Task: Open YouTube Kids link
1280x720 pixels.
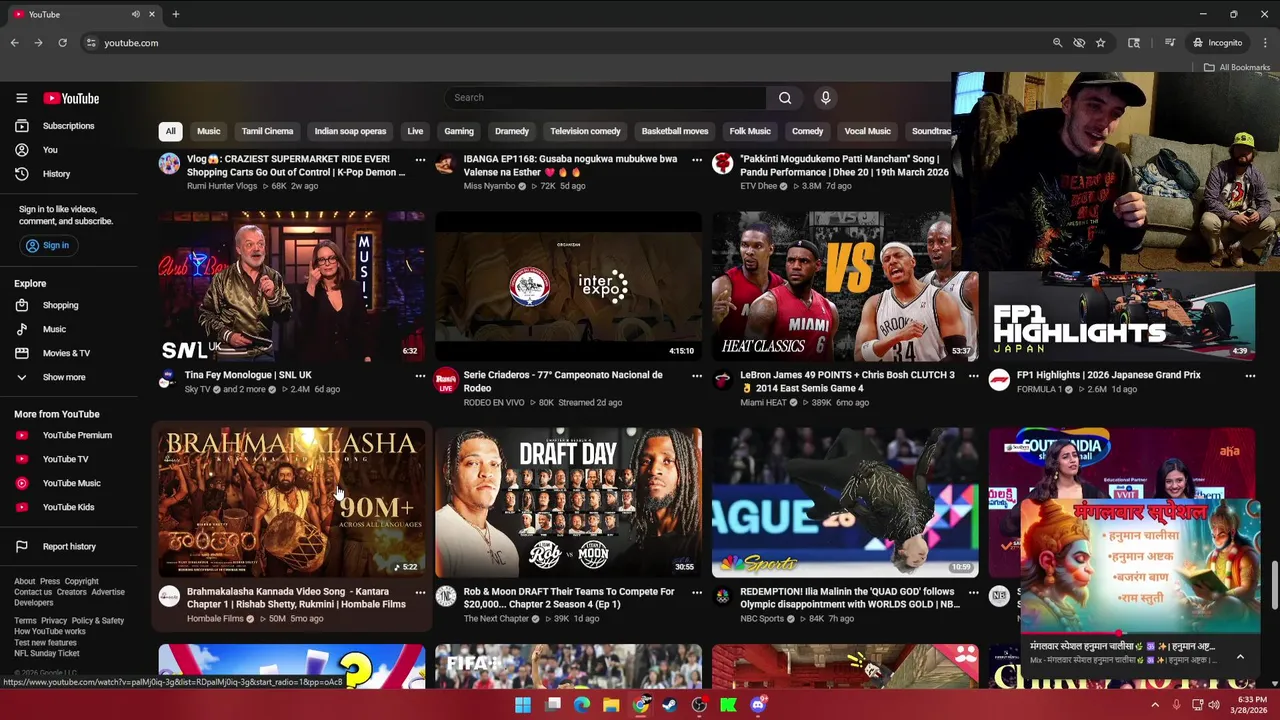Action: [68, 507]
